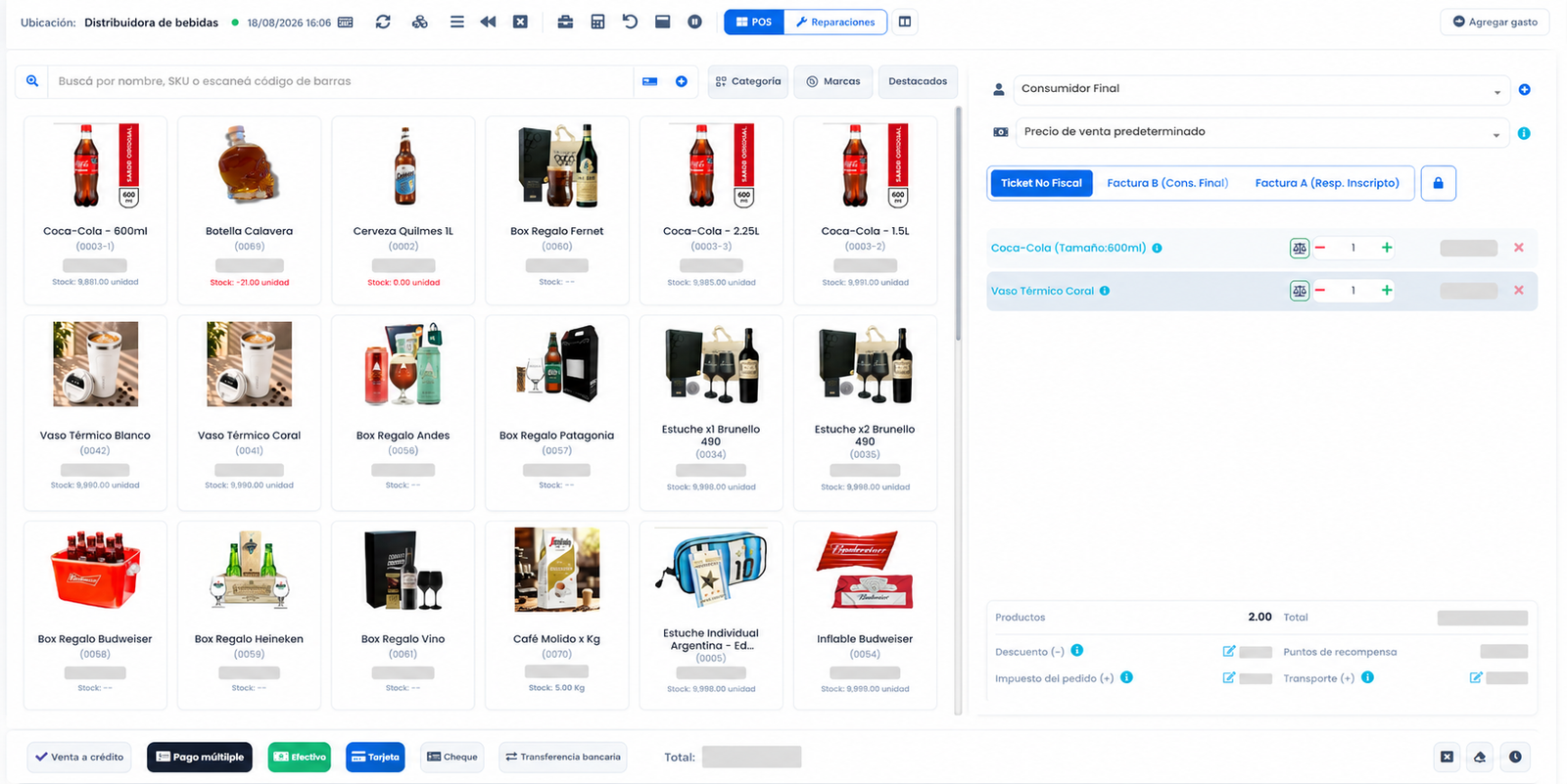Remove Coca-Cola from the cart
1567x784 pixels.
(x=1519, y=248)
